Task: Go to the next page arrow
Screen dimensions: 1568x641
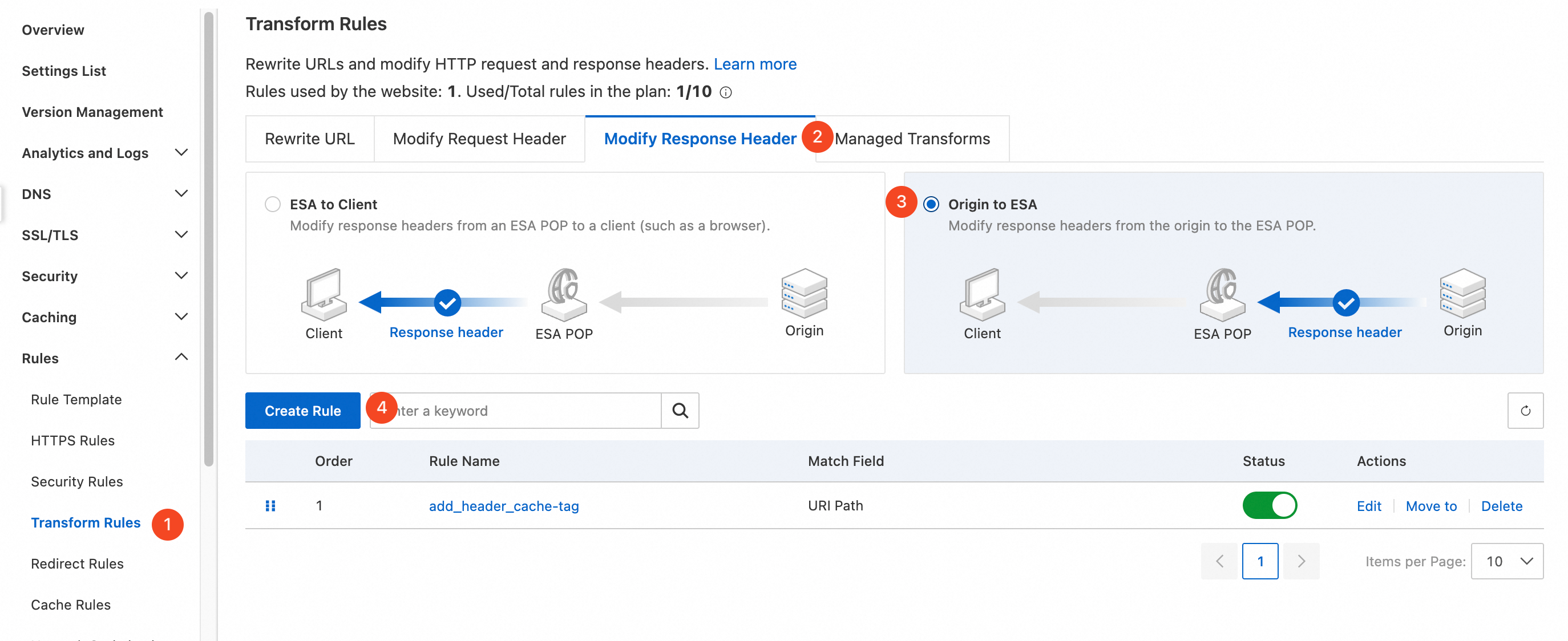Action: point(1302,561)
